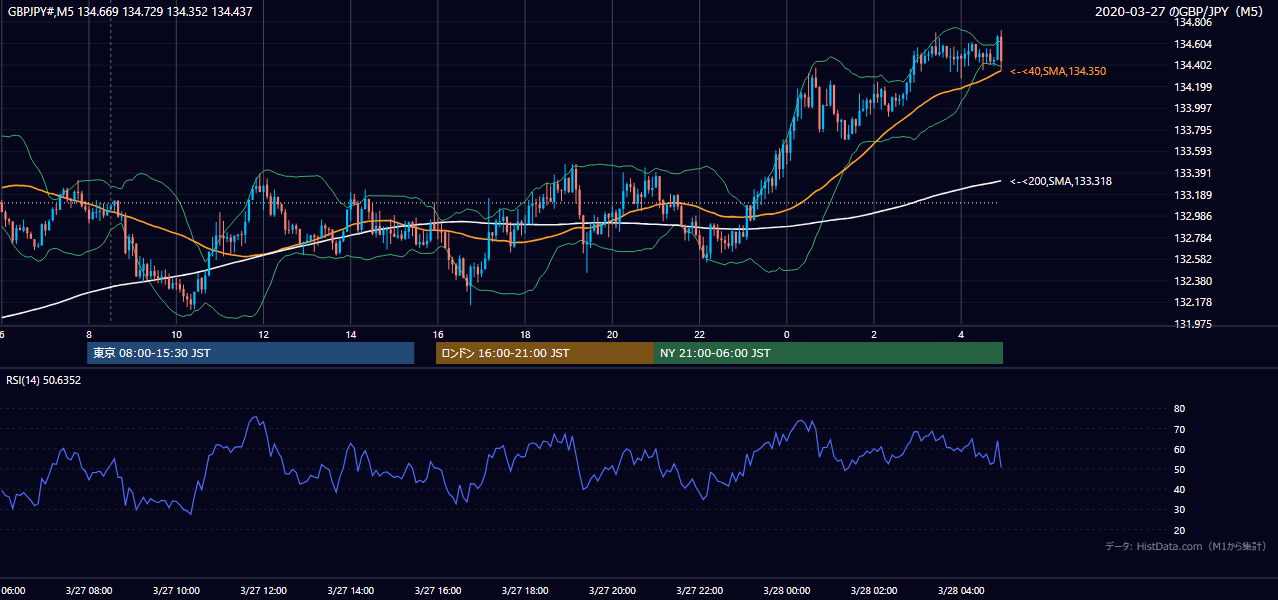This screenshot has width=1278, height=600.
Task: Click the 3/28 04:00 date label
Action: point(960,590)
